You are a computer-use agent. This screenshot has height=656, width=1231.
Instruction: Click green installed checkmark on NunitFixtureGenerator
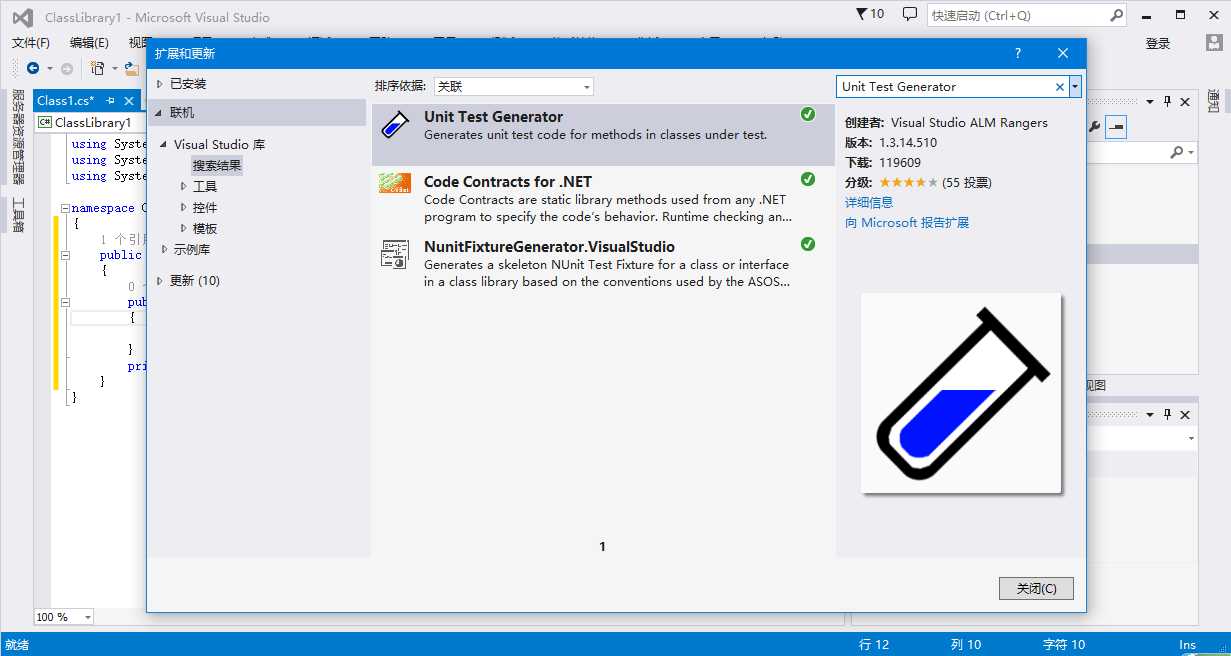click(808, 245)
